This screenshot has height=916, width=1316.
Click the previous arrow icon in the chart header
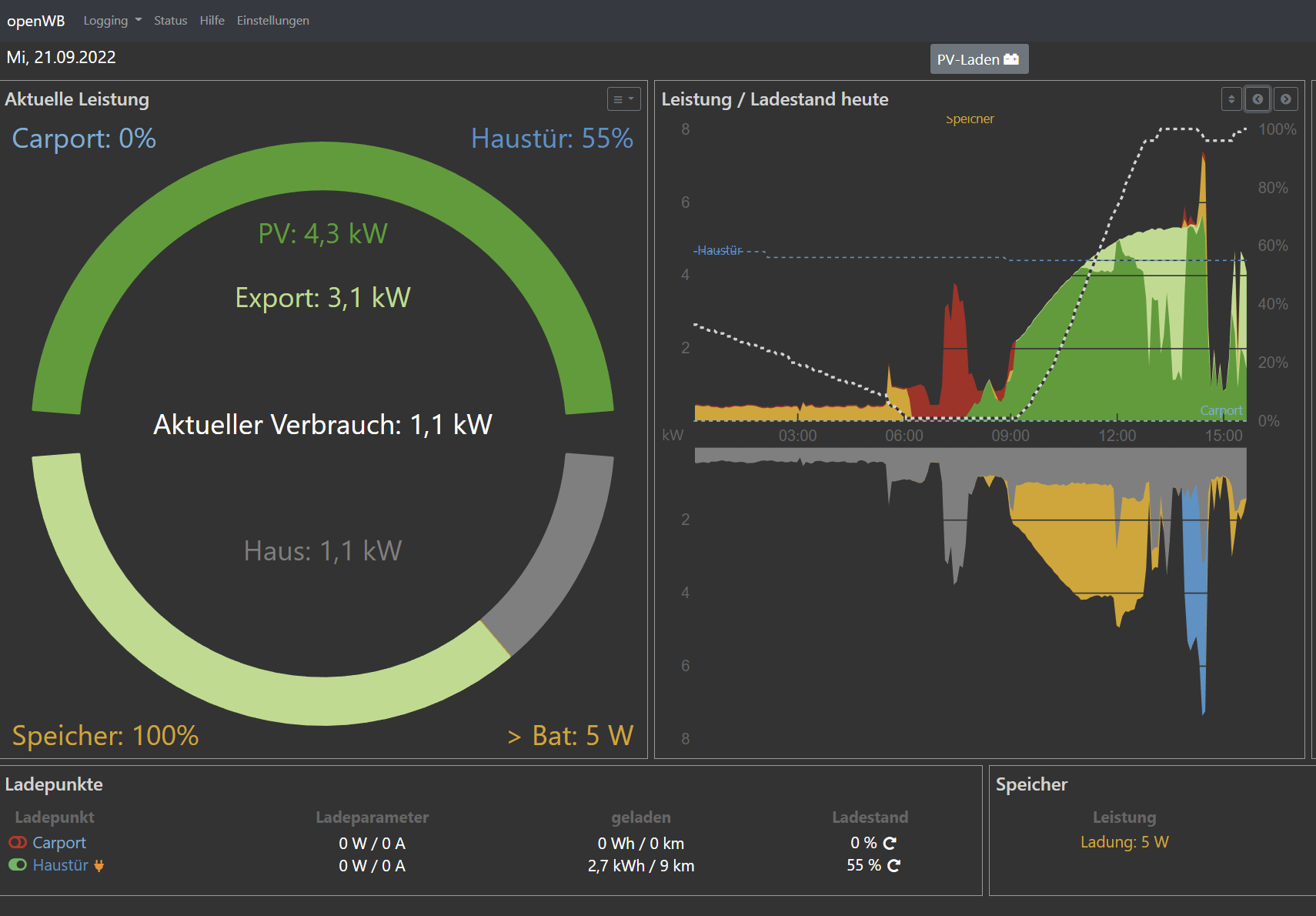point(1258,99)
